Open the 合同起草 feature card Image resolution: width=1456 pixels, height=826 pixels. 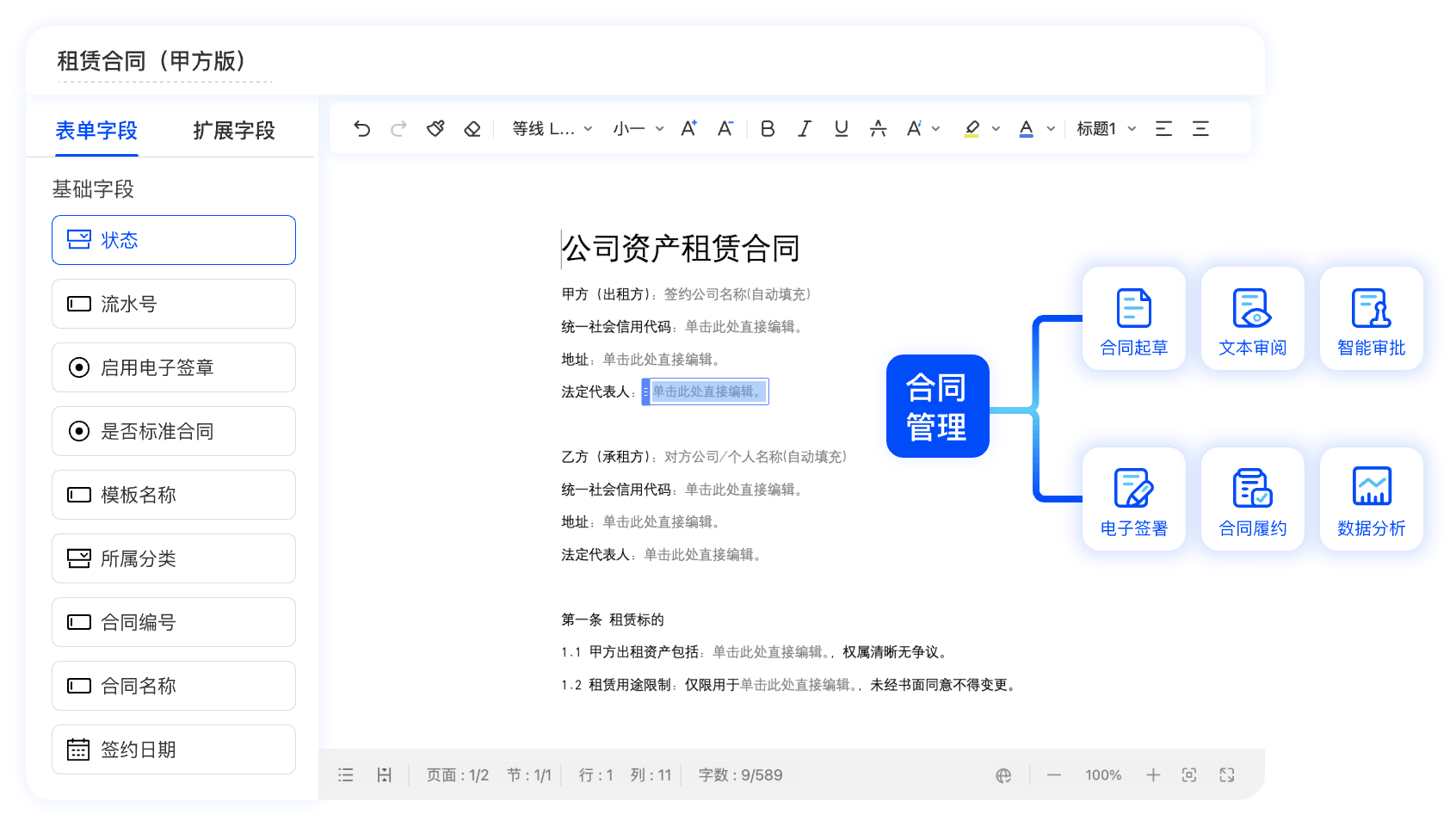click(x=1133, y=319)
